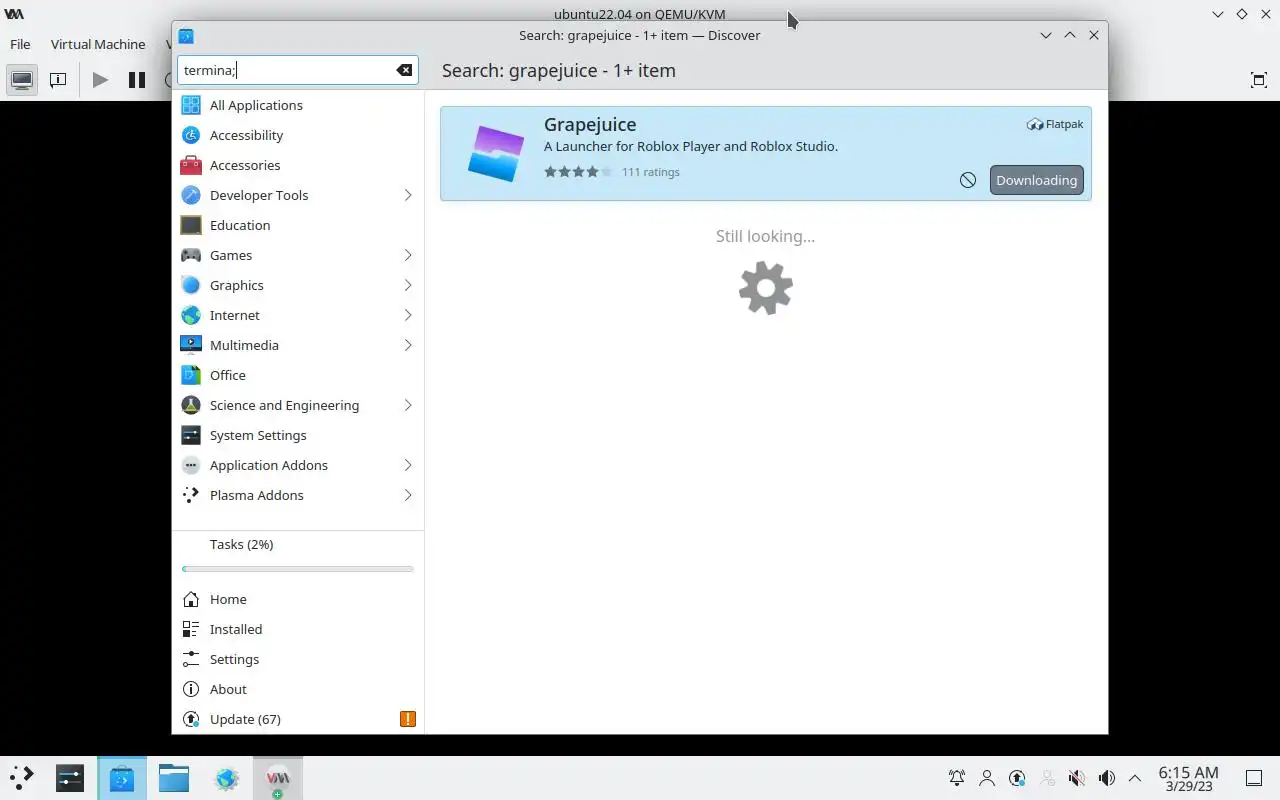Expand the Plasma Addons subcategories
1280x800 pixels.
point(408,495)
